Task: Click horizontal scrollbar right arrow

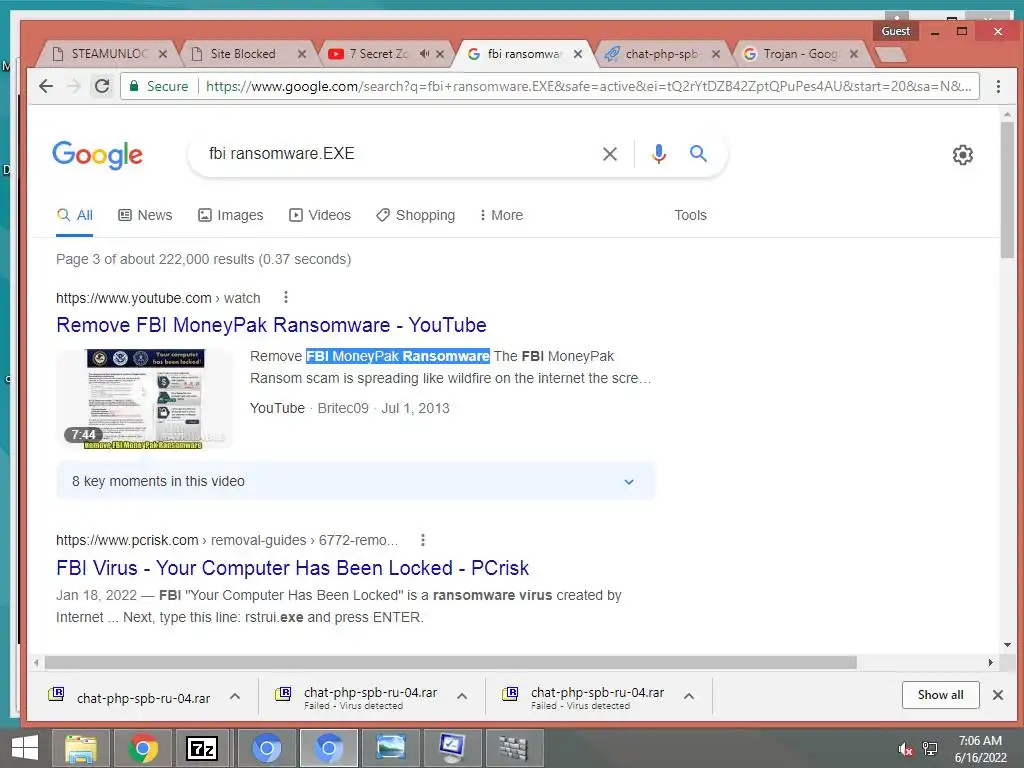Action: (x=991, y=662)
